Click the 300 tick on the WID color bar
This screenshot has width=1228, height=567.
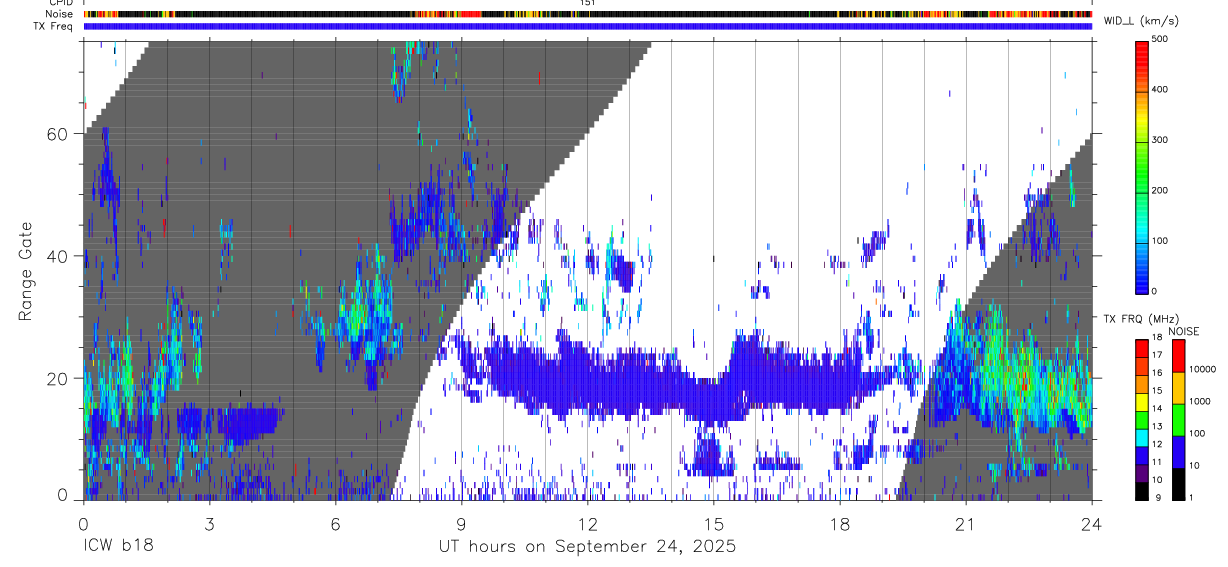click(x=1161, y=140)
